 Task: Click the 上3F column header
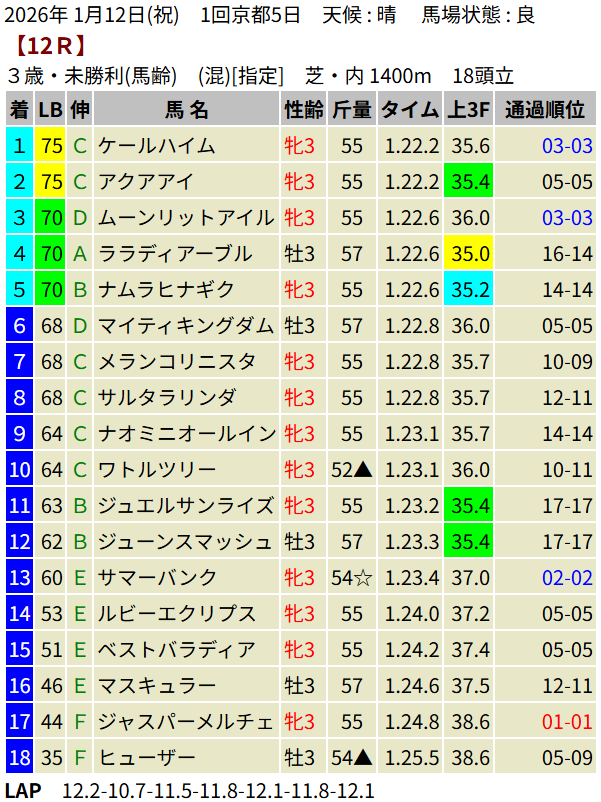470,110
